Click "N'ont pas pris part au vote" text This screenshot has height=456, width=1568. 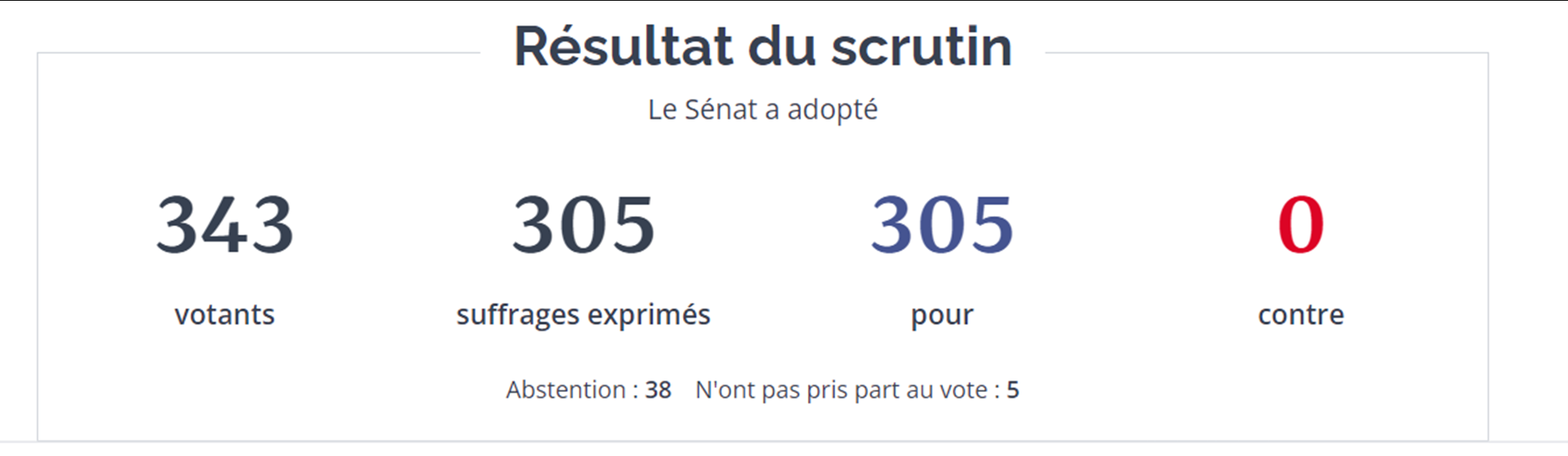[x=841, y=390]
